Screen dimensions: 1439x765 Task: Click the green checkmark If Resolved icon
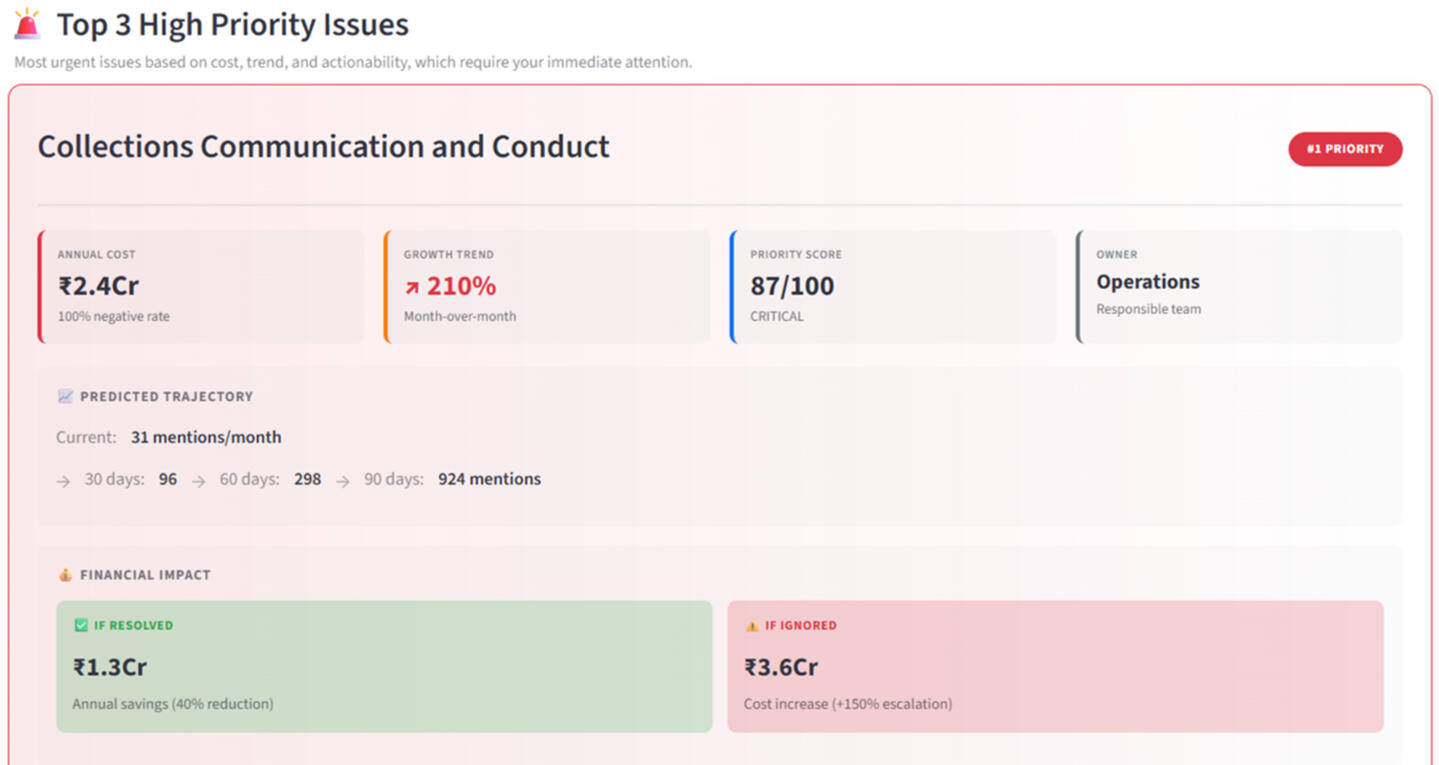81,626
